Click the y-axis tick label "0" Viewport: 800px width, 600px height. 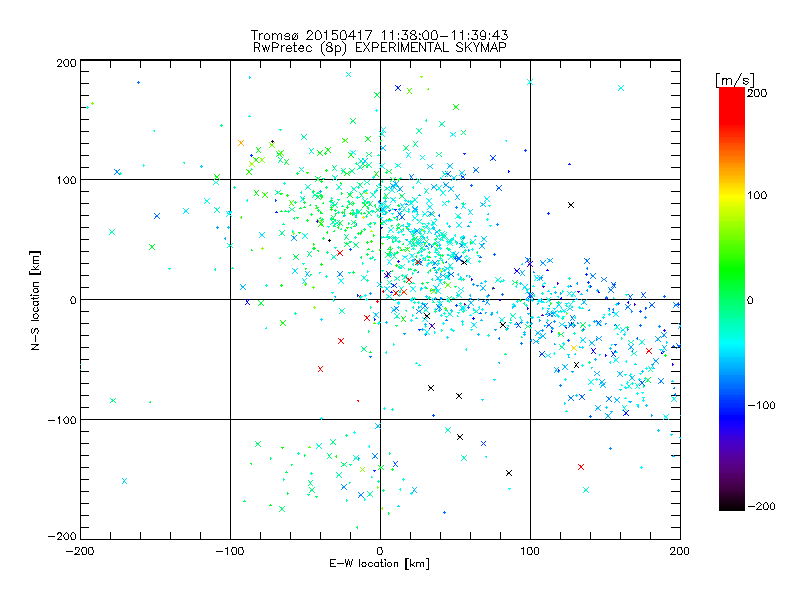click(x=73, y=300)
